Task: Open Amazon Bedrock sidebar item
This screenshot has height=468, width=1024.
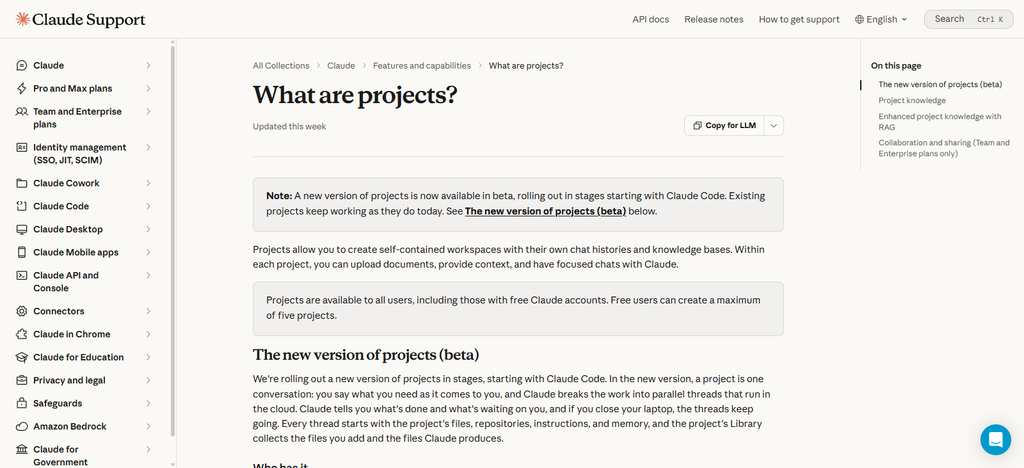Action: [x=84, y=426]
